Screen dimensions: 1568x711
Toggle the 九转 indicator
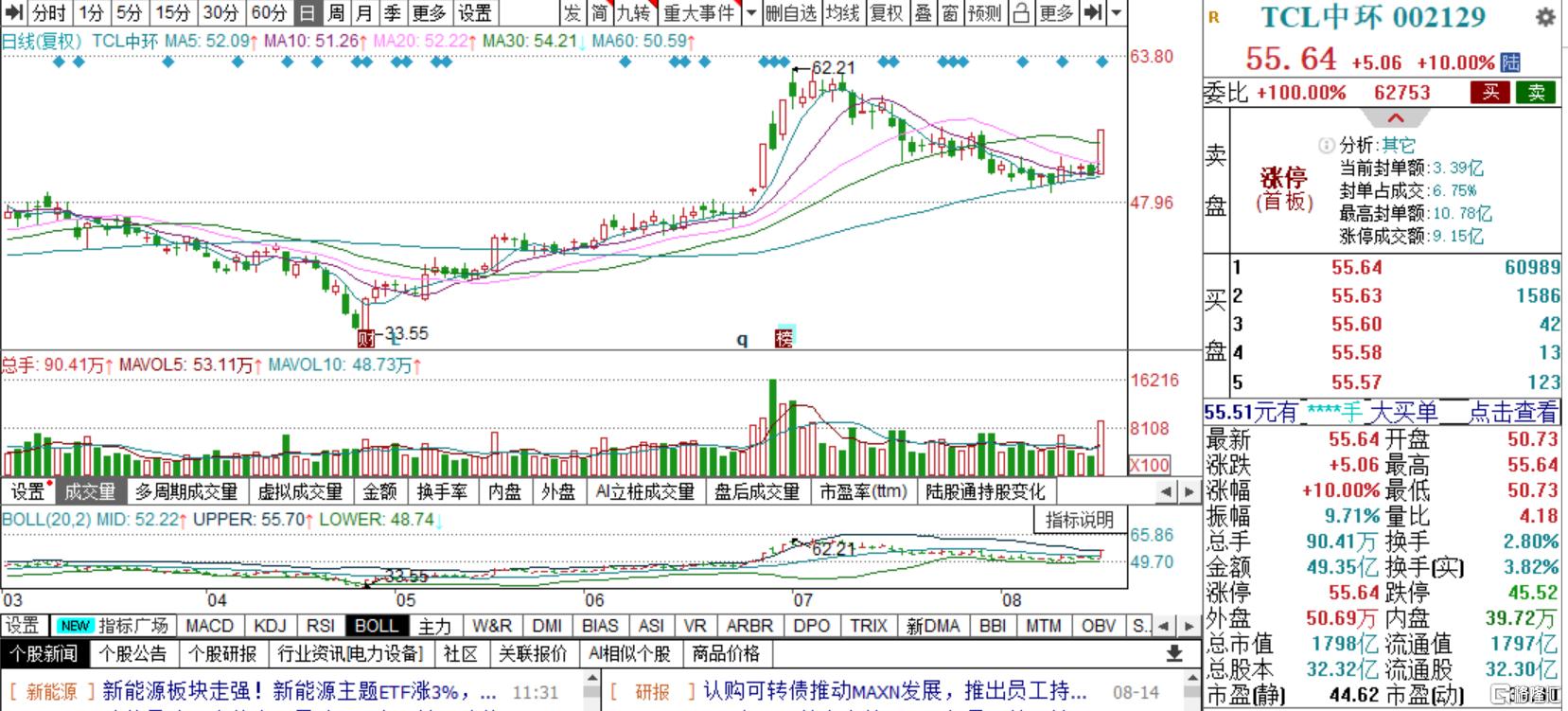tap(634, 12)
